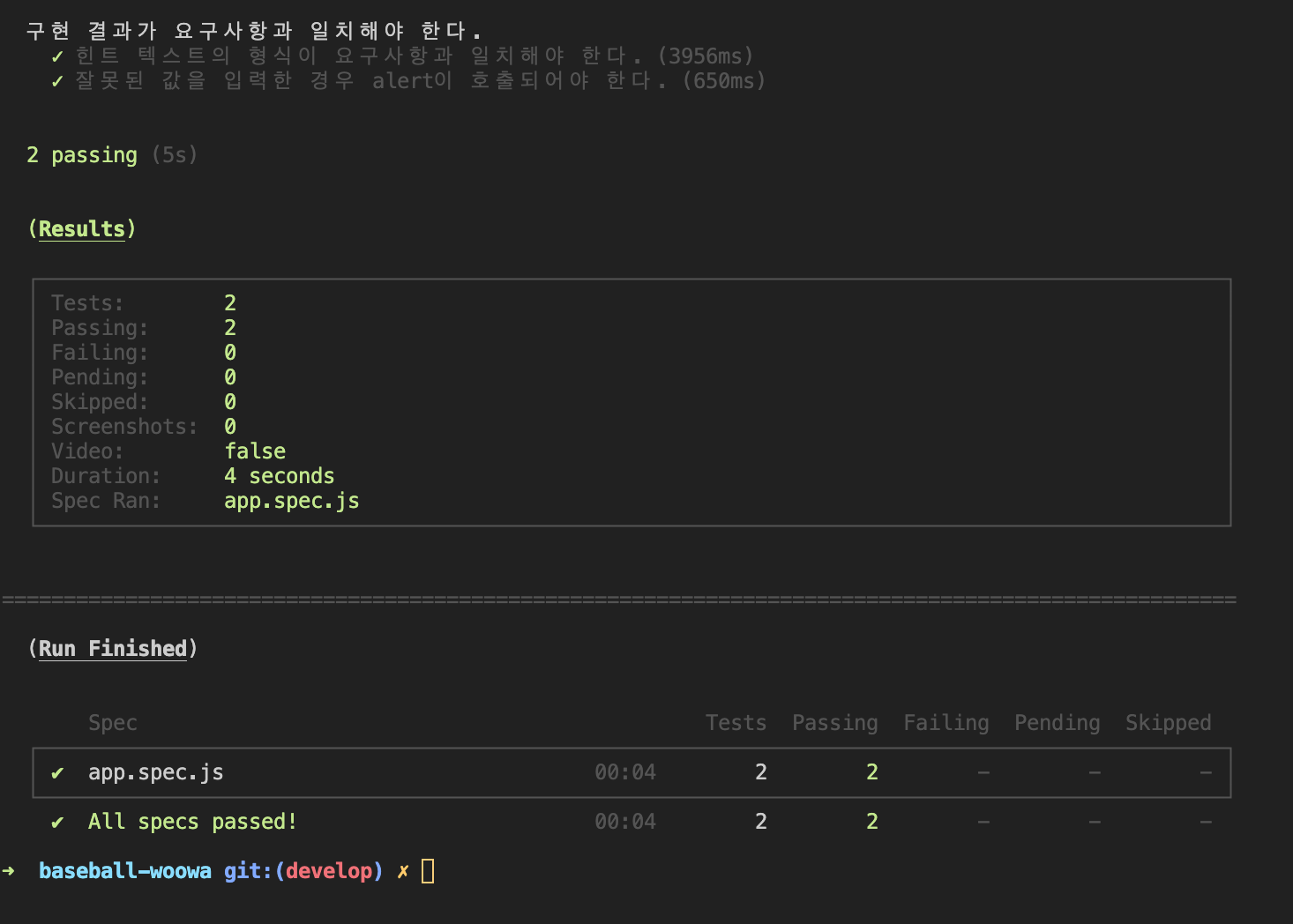
Task: Click the baseball-woowa directory name in prompt
Action: (124, 870)
